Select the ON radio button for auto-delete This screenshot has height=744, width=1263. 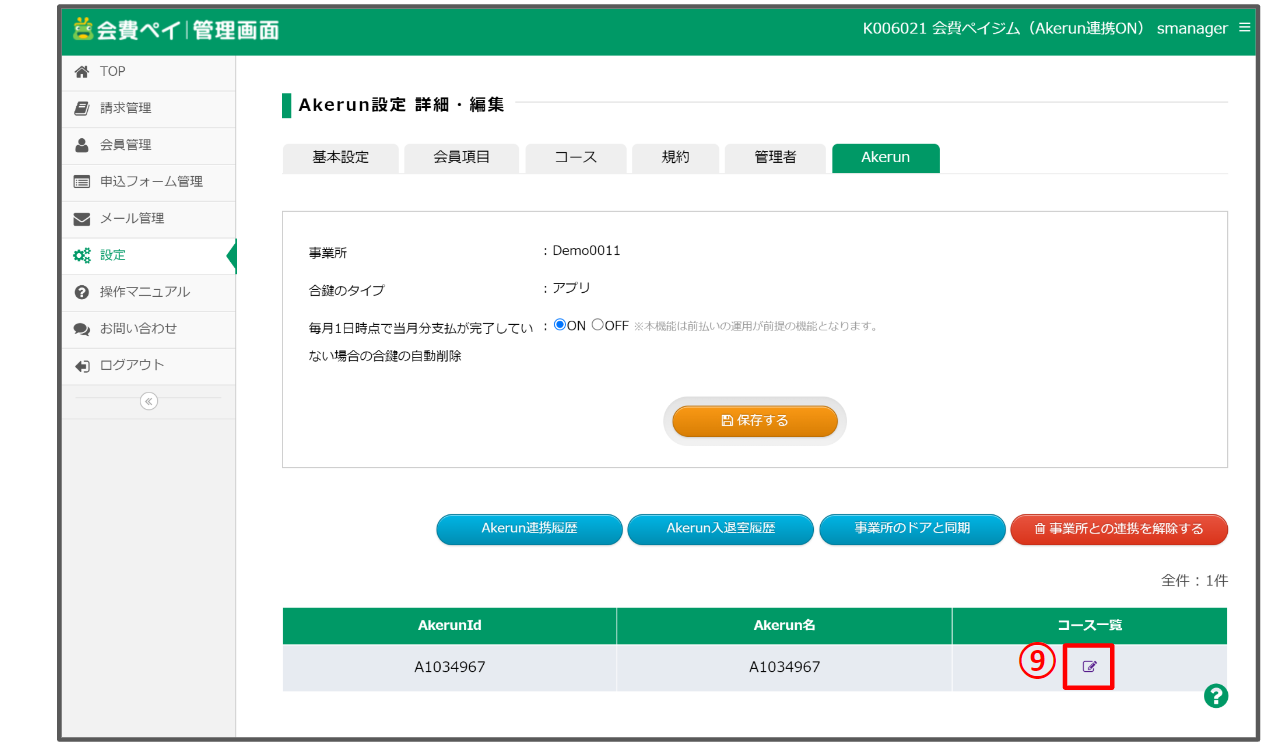point(560,325)
